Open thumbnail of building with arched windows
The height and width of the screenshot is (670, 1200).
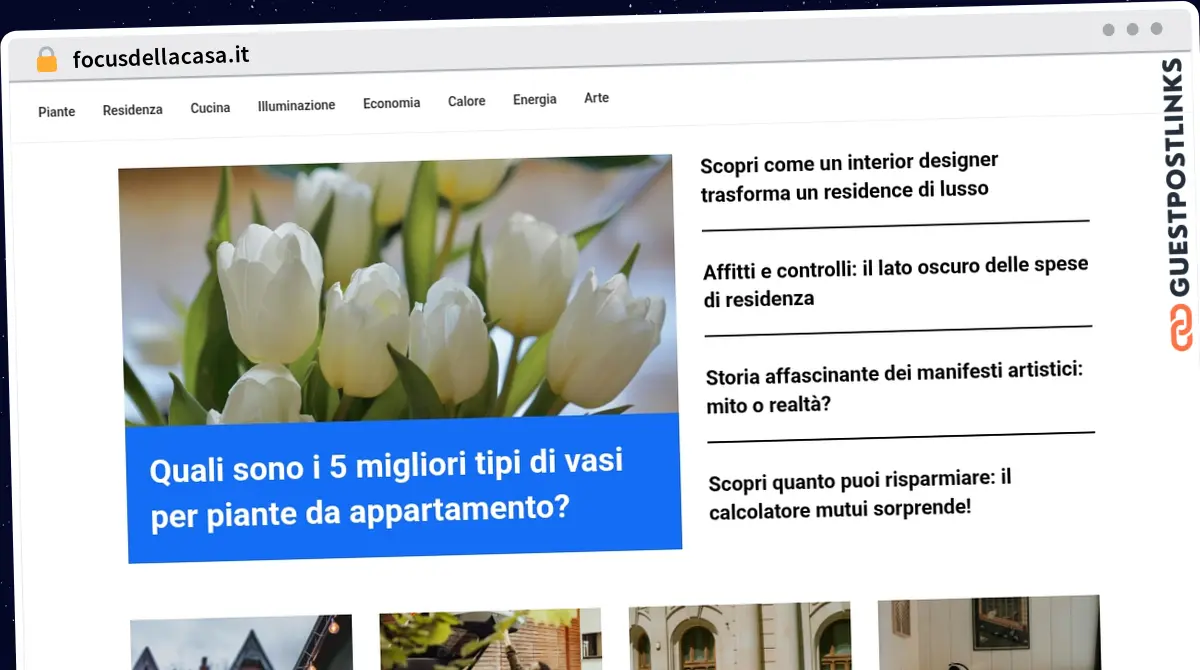coord(740,636)
